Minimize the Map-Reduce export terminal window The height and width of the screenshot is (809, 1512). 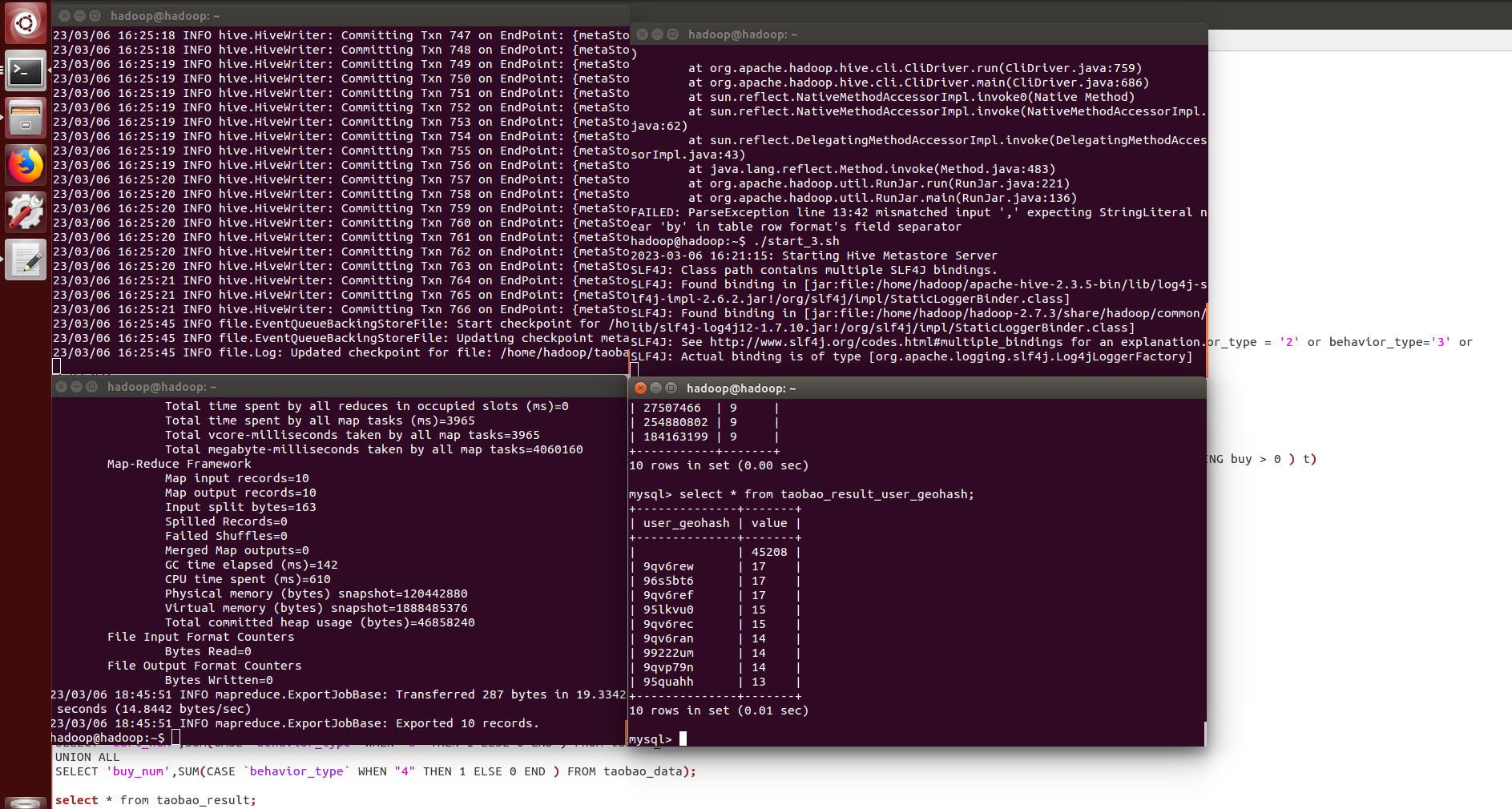pyautogui.click(x=76, y=387)
